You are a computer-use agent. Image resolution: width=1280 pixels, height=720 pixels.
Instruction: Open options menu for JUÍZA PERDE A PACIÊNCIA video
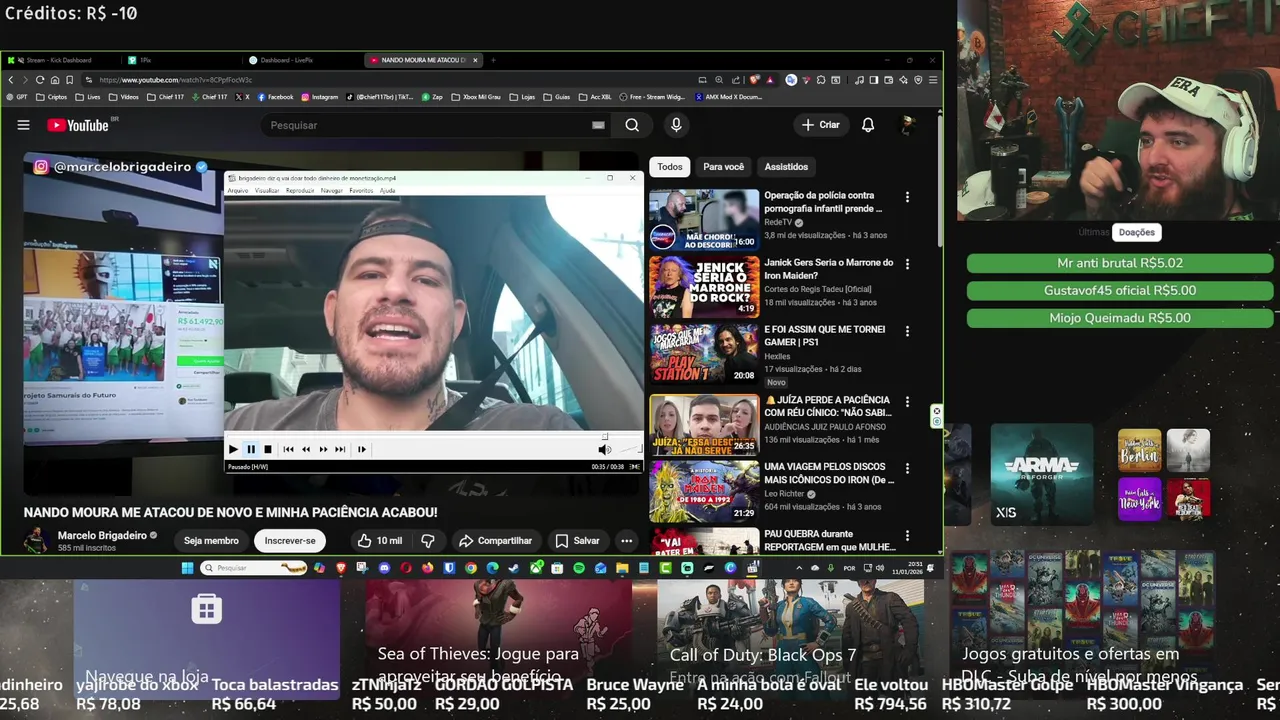(x=907, y=402)
